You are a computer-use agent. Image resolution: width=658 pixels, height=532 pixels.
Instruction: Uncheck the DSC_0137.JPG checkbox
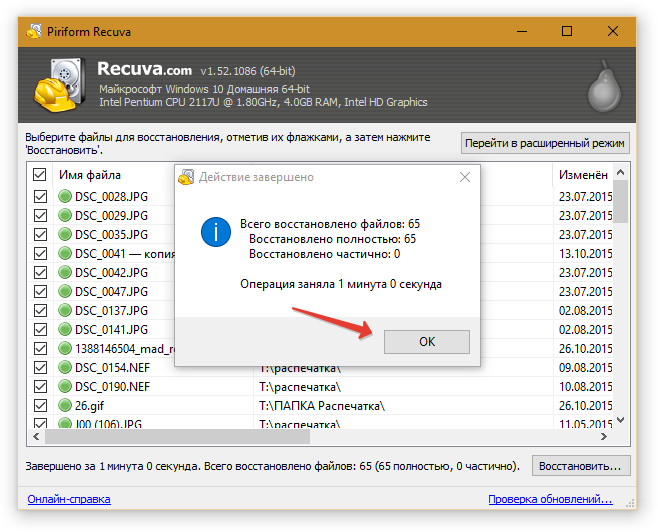pos(40,310)
